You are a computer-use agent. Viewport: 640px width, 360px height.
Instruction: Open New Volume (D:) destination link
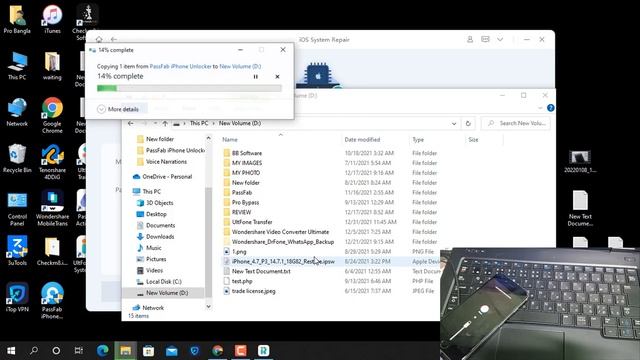[240, 66]
